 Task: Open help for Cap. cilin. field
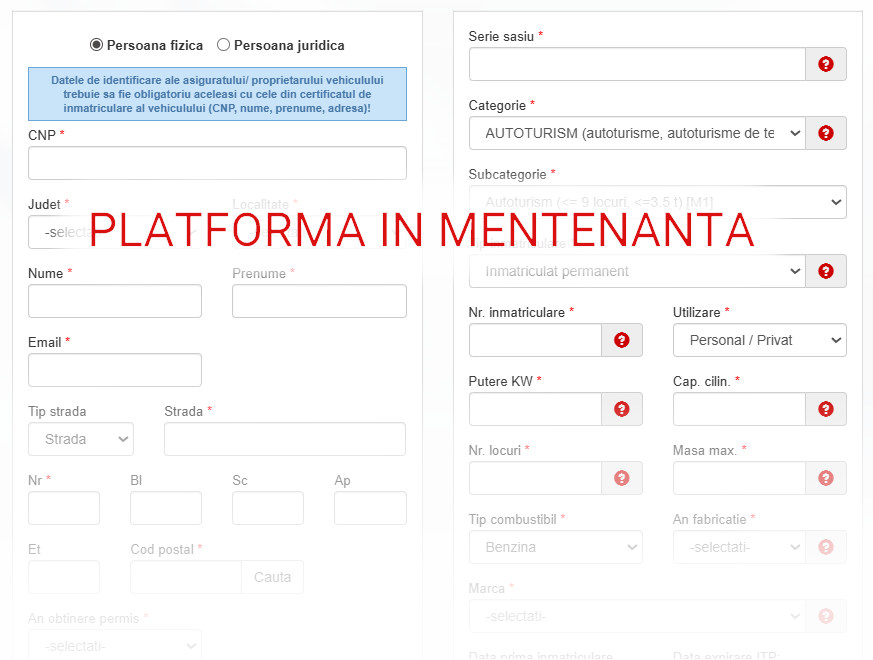[x=826, y=409]
